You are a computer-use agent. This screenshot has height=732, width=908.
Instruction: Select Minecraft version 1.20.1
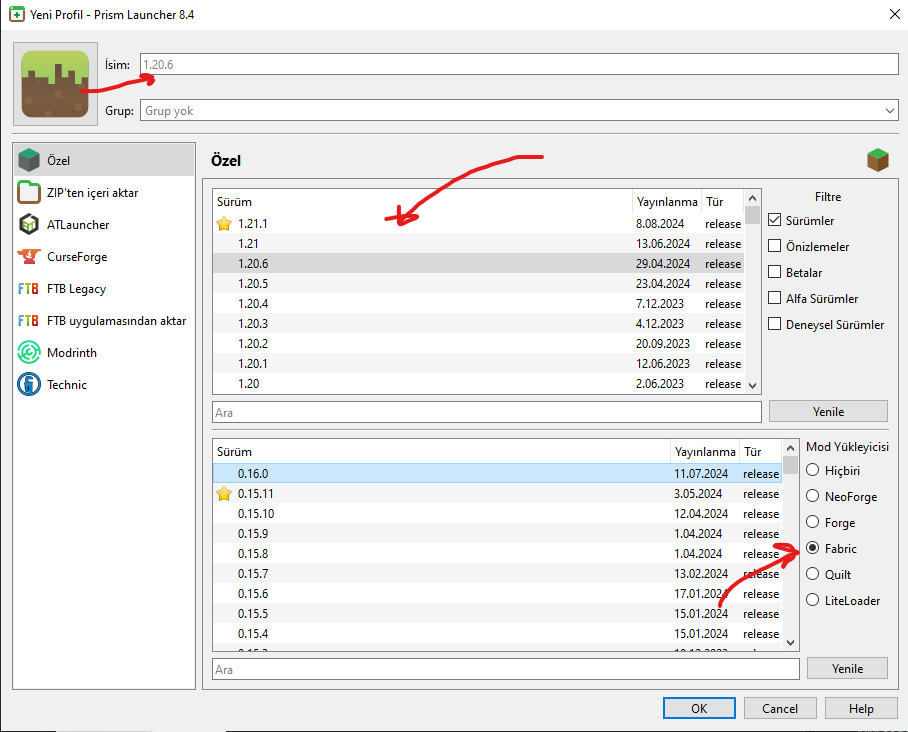[479, 364]
